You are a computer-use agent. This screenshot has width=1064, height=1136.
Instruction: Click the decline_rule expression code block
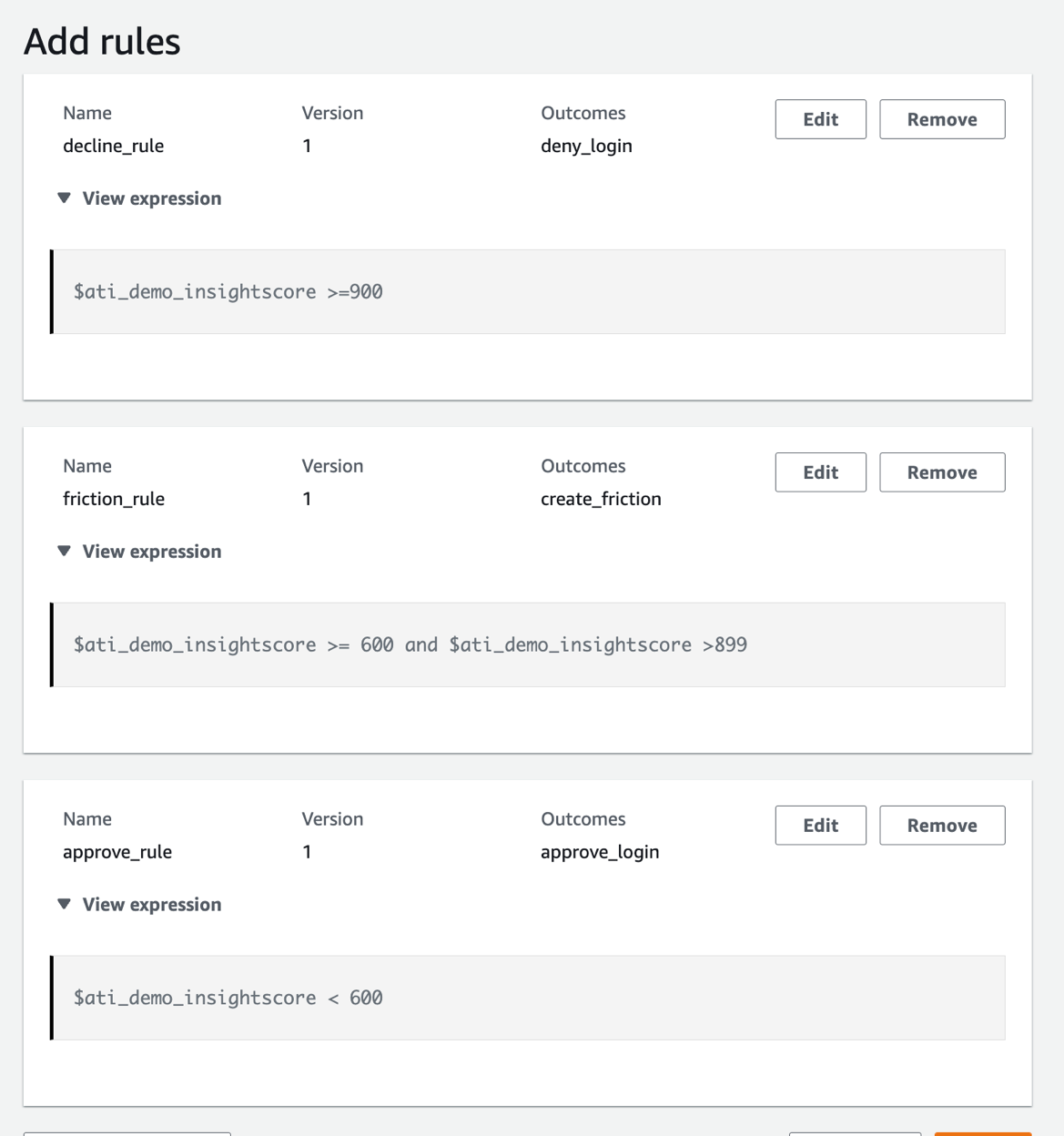(528, 292)
